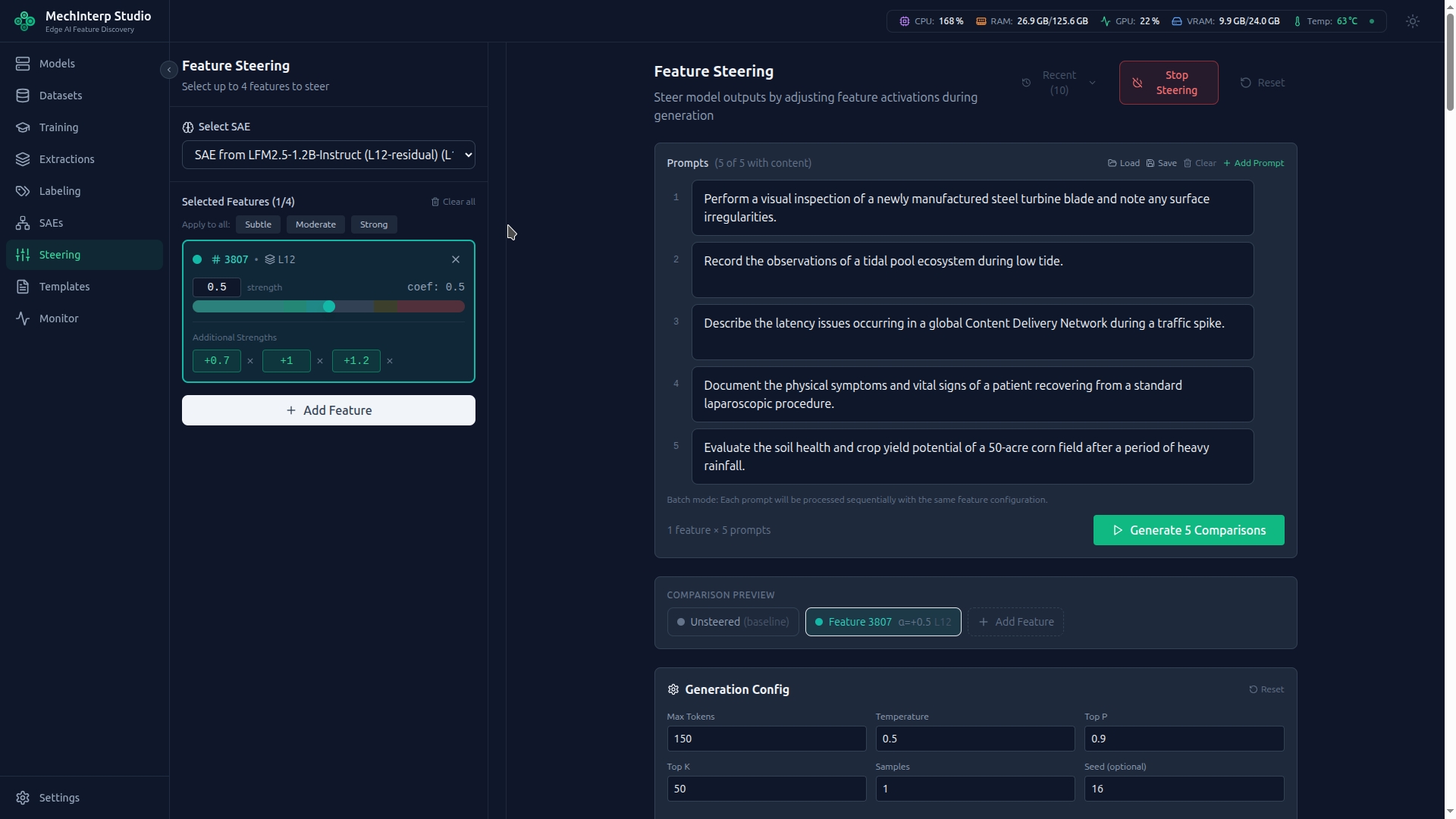Viewport: 1456px width, 819px height.
Task: Remove the +1.2 additional strength
Action: pos(390,361)
